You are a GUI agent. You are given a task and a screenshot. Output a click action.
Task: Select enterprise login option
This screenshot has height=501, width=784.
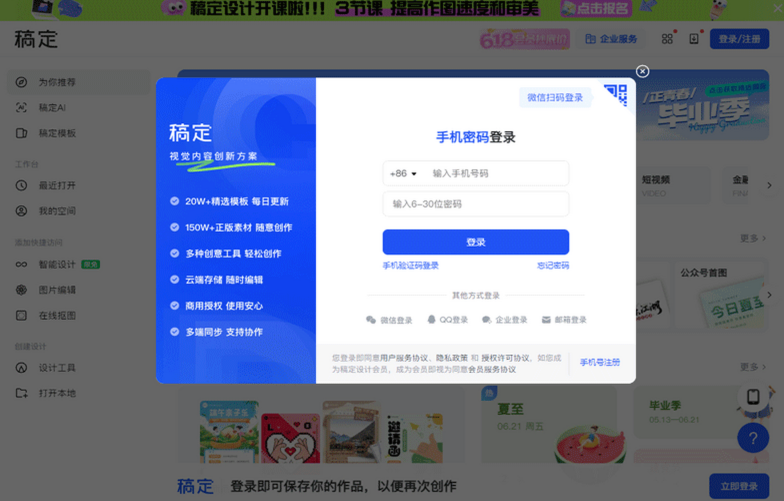point(504,320)
